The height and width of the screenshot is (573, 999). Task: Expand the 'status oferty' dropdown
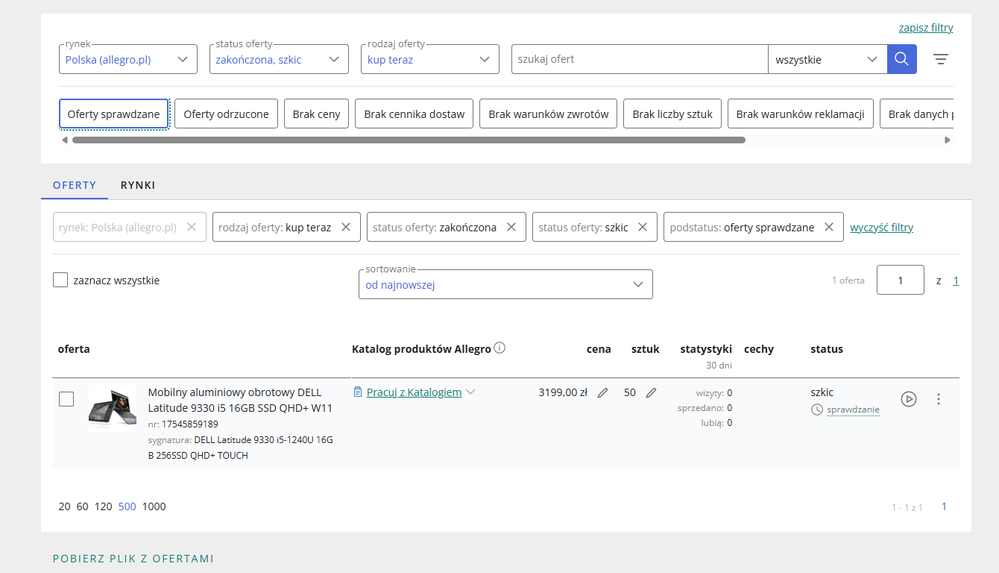click(278, 60)
